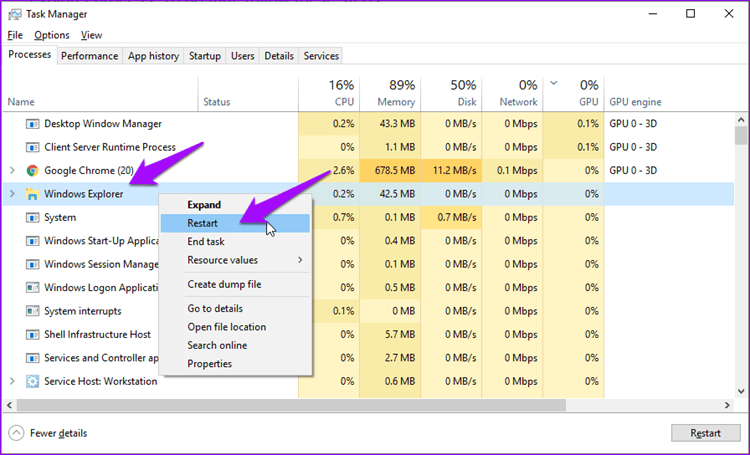
Task: Click the Windows Logon Application icon
Action: 32,288
